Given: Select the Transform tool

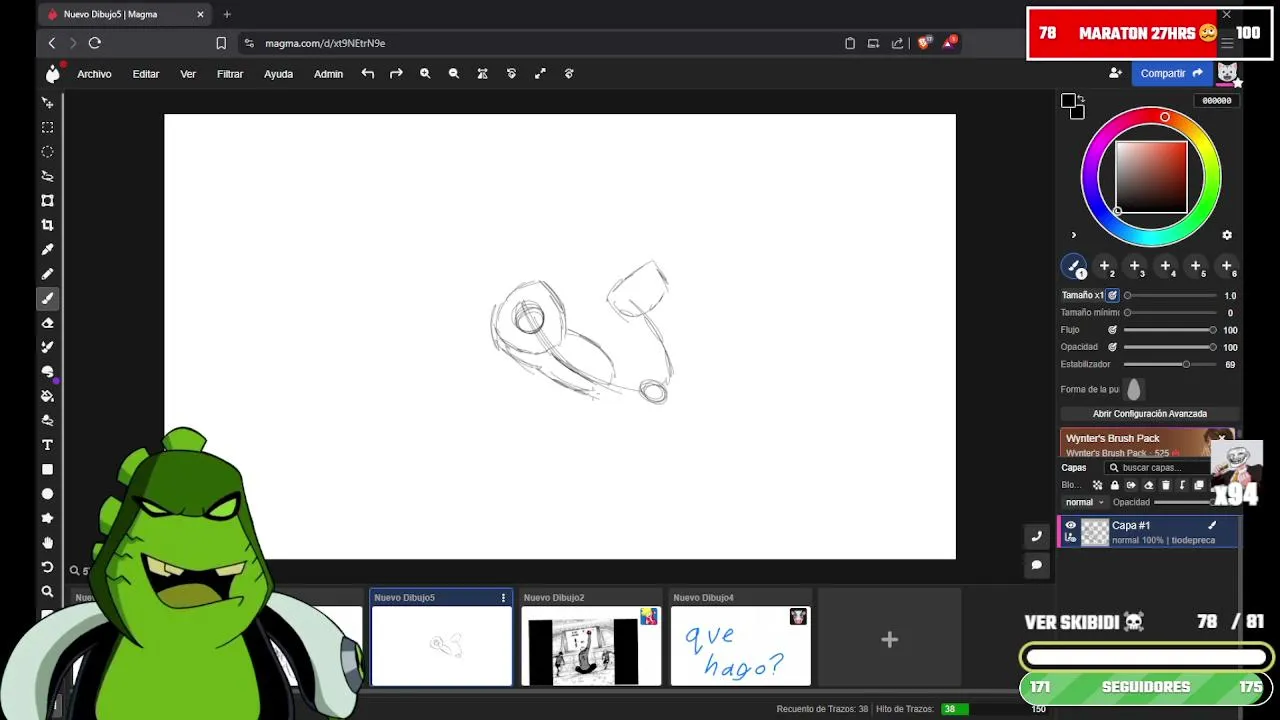Looking at the screenshot, I should tap(47, 200).
